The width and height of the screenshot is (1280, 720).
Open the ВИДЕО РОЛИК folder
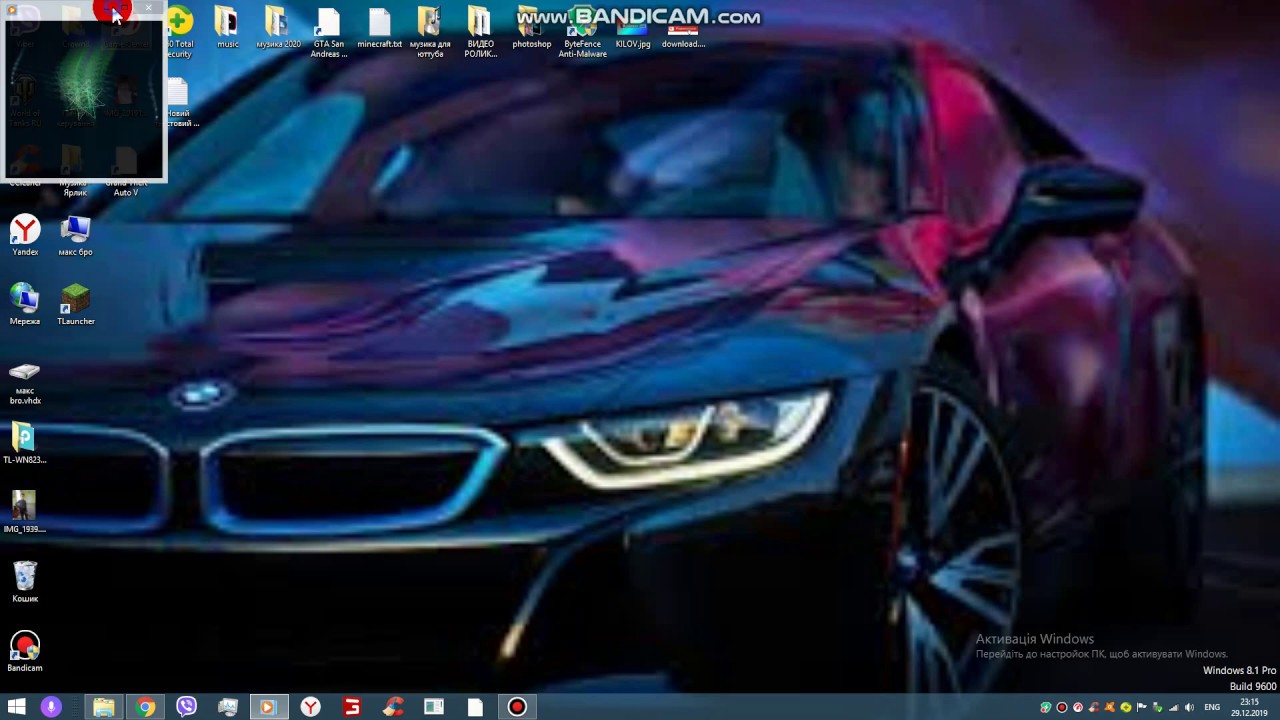[x=480, y=33]
